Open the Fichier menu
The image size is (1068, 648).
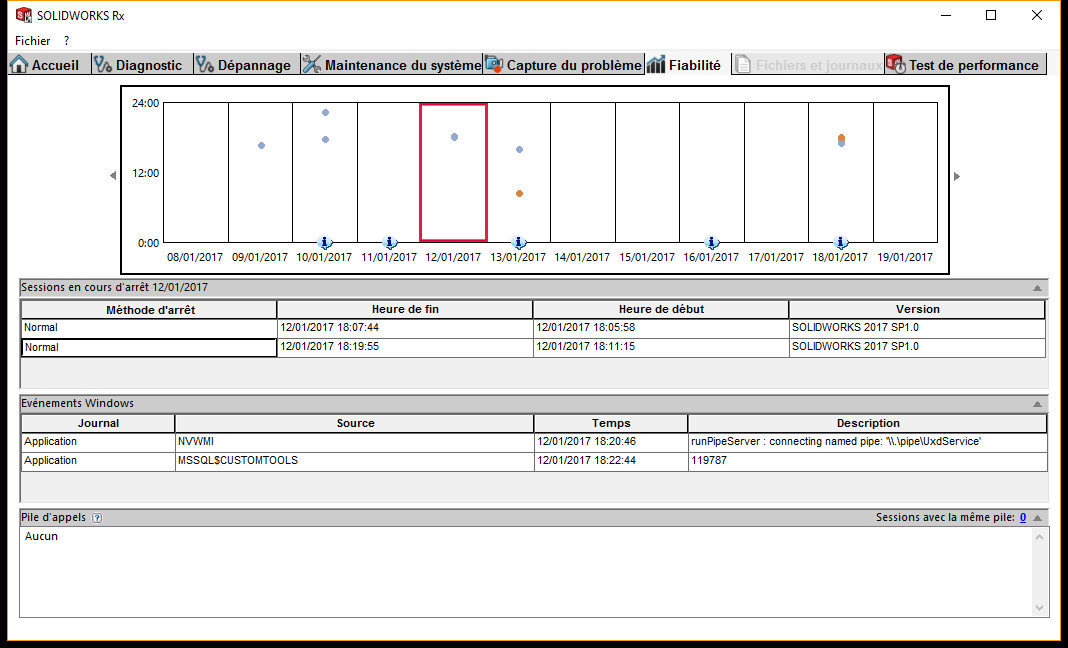(x=32, y=41)
